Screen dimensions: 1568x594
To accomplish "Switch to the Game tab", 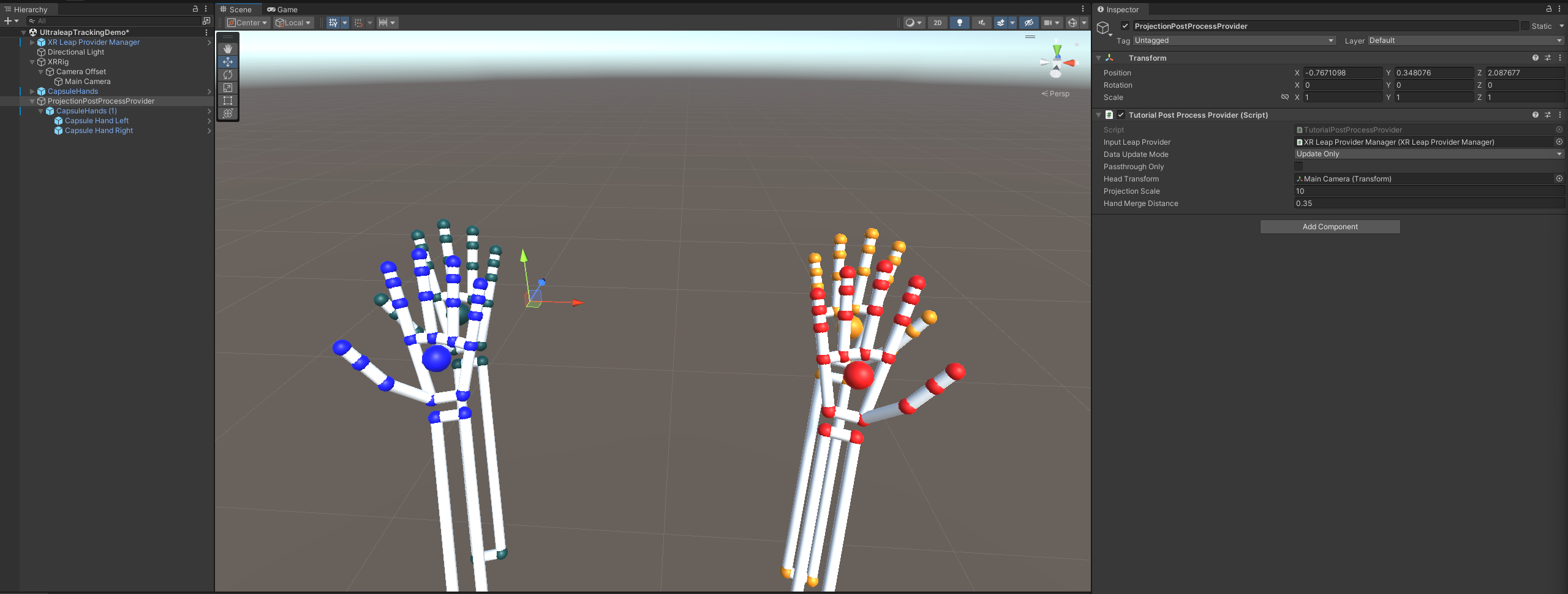I will coord(282,9).
